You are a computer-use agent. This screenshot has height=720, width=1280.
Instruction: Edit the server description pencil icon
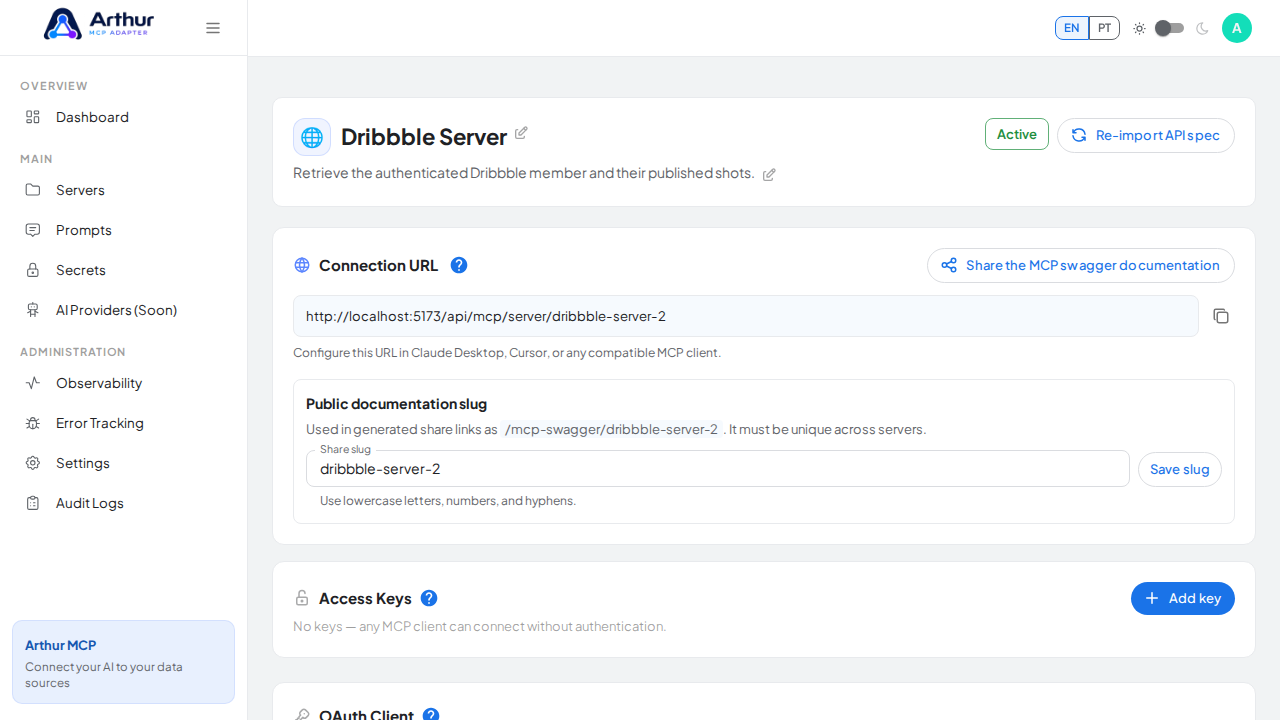pos(769,175)
